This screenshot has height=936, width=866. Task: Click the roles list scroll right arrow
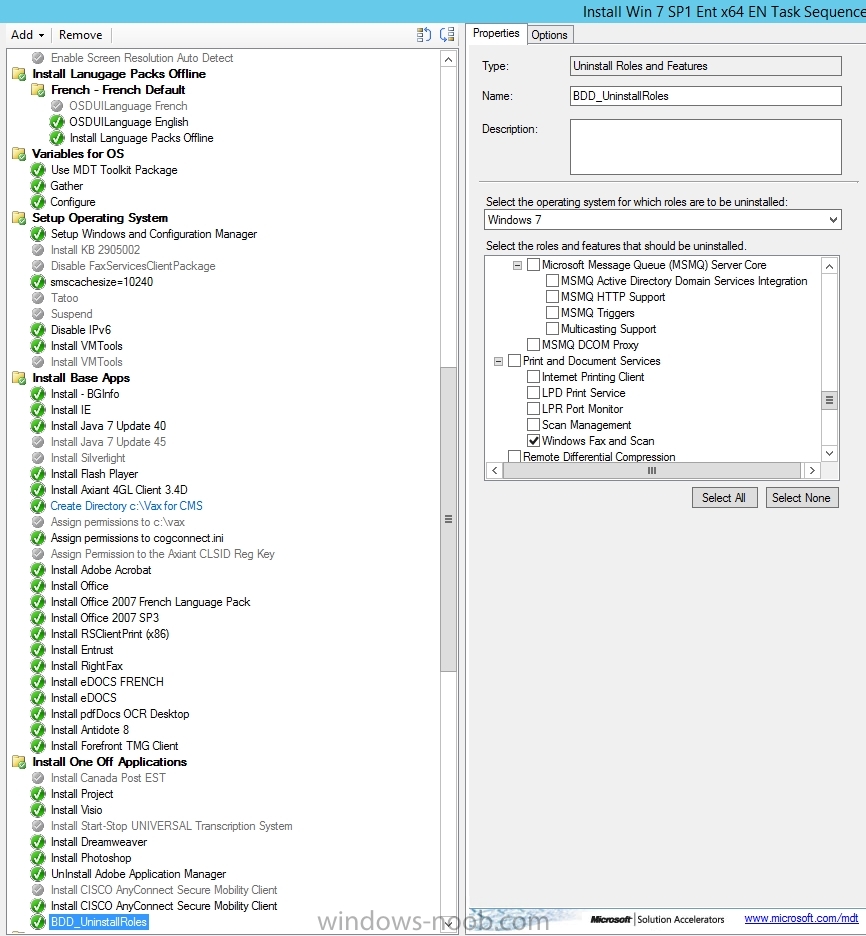coord(812,470)
